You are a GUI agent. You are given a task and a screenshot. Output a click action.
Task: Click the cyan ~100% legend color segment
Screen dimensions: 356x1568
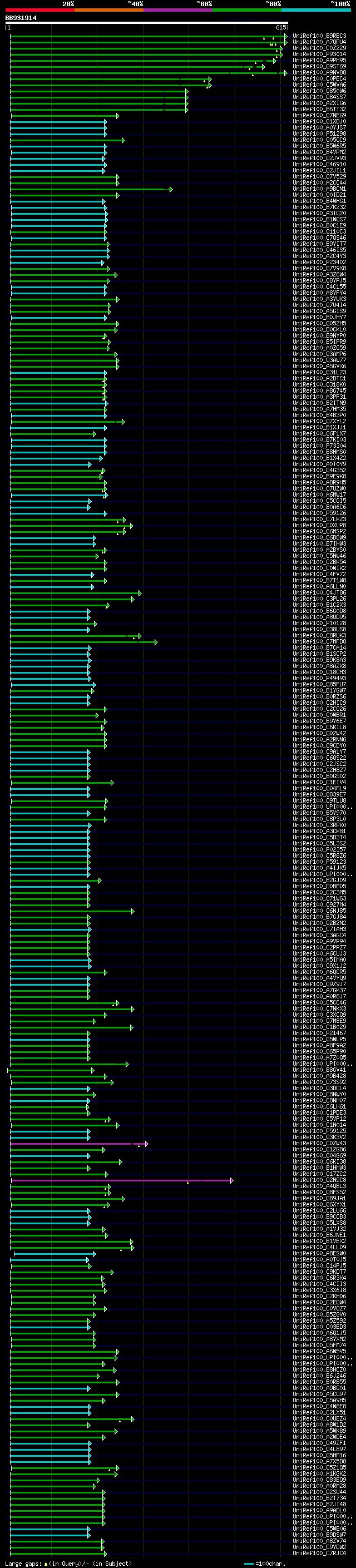[x=316, y=10]
